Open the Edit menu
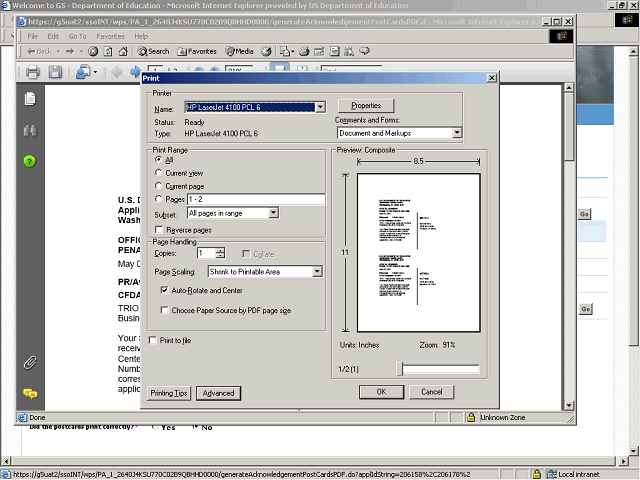The width and height of the screenshot is (640, 480). coord(53,36)
